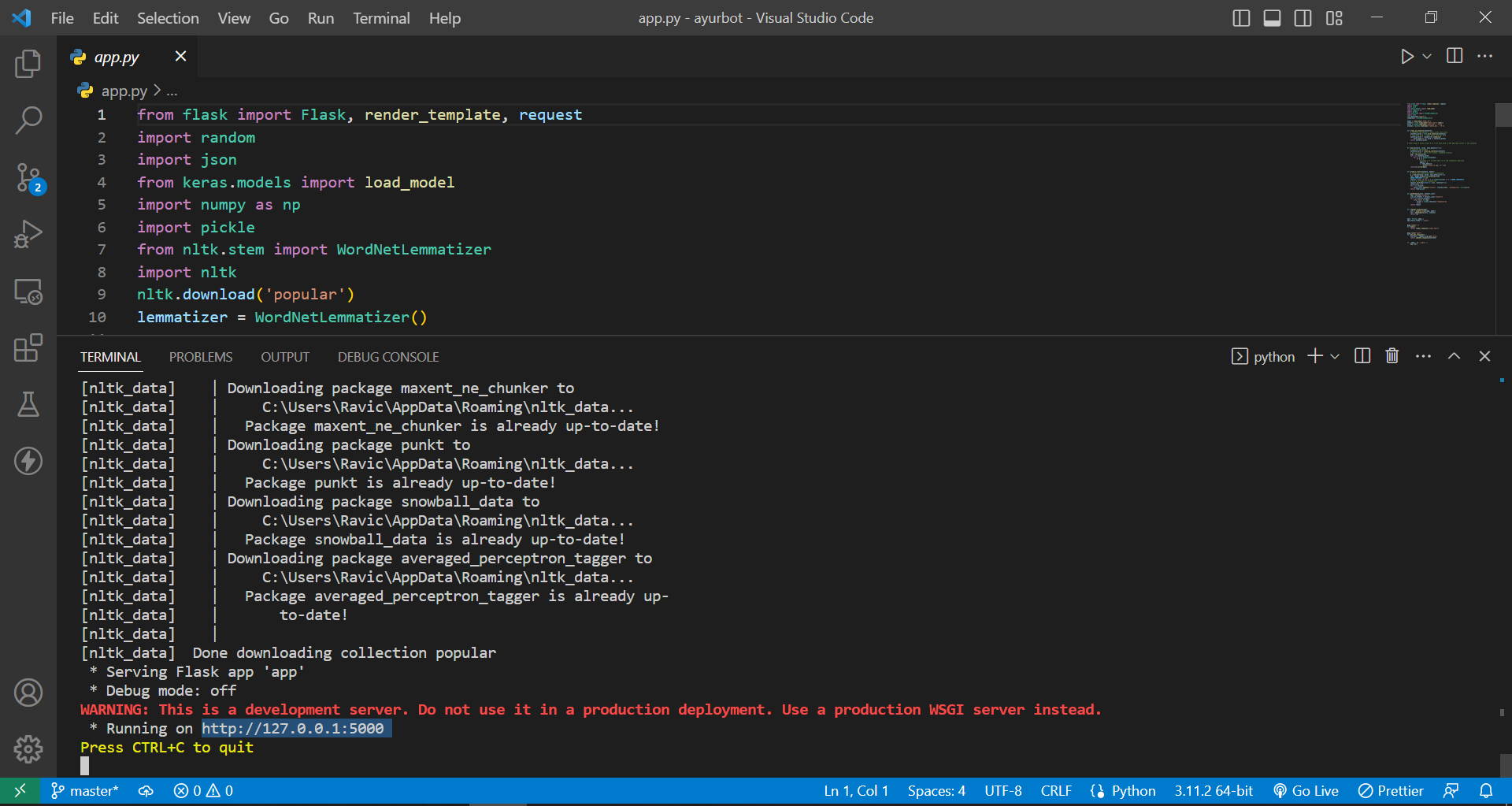Screen dimensions: 1512x806
Task: Switch to the OUTPUT tab
Action: [285, 357]
